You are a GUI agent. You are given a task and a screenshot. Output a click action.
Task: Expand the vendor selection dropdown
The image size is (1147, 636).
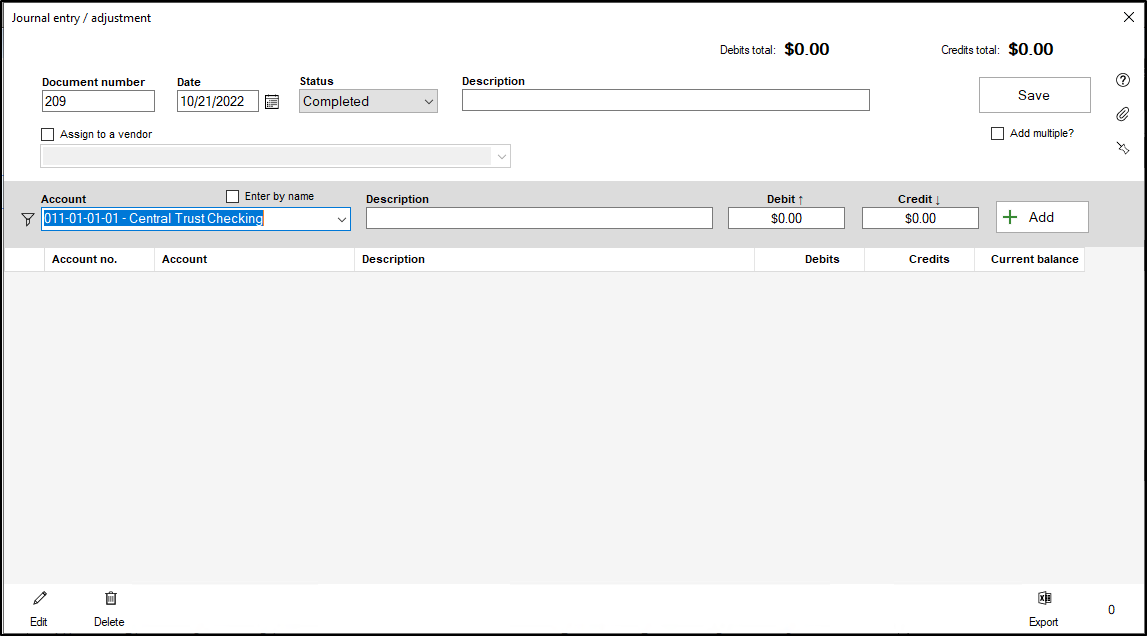[x=501, y=157]
